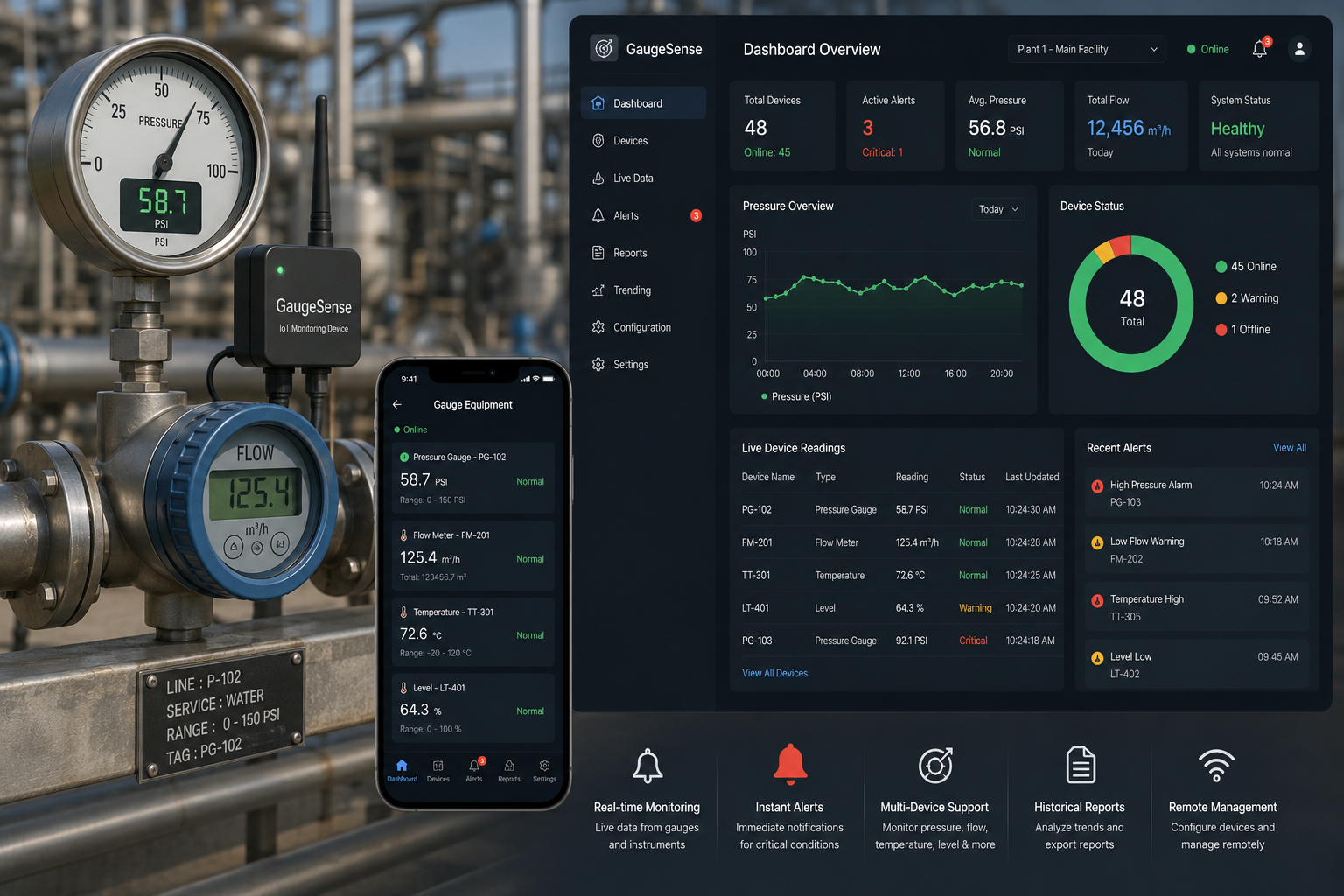Open the Total Flow summary card
The height and width of the screenshot is (896, 1344).
coord(1130,125)
